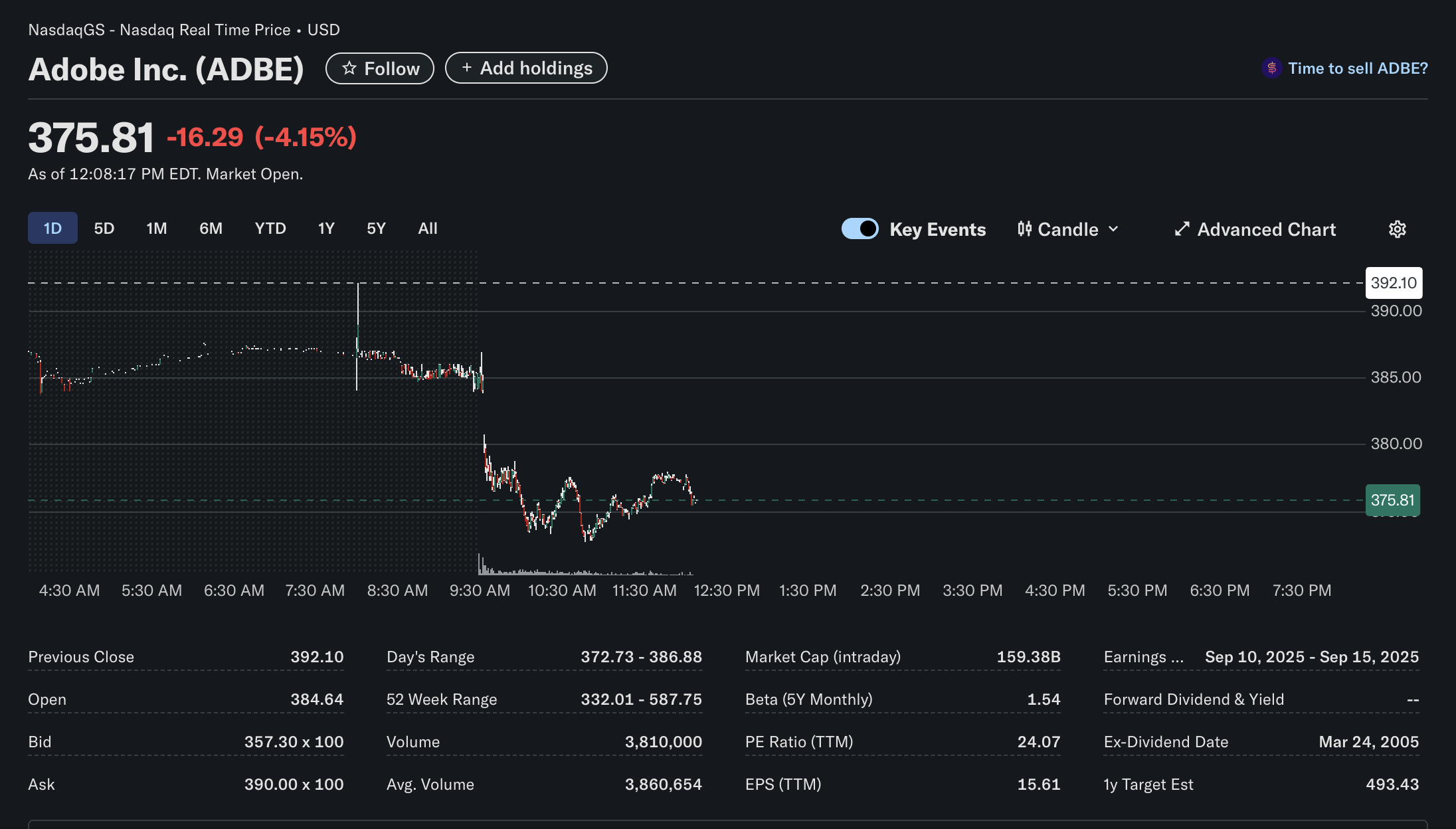This screenshot has height=829, width=1456.
Task: Click the 392.10 previous close price tag
Action: (1394, 283)
